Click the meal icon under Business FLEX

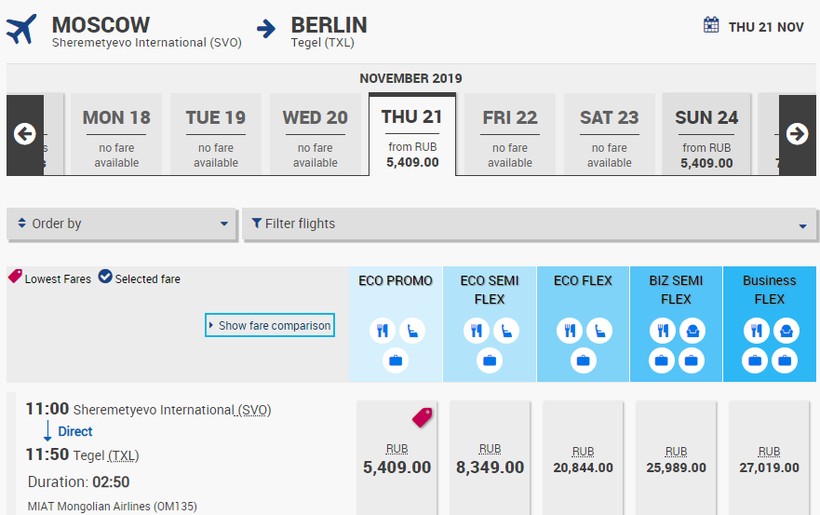(755, 330)
